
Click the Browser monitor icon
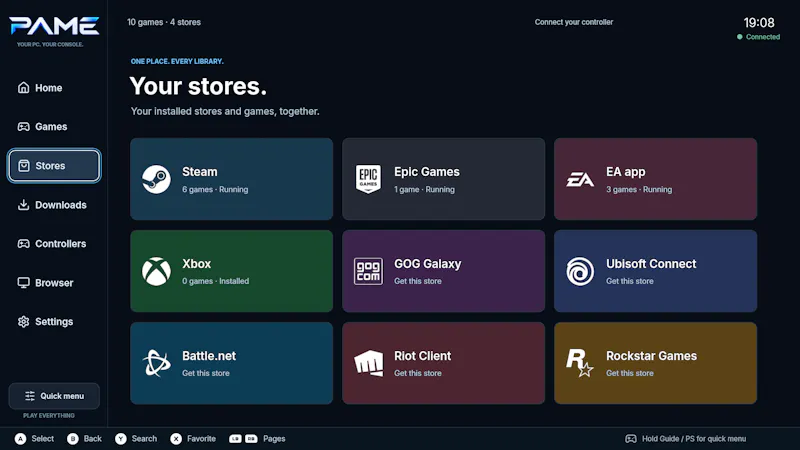point(23,283)
